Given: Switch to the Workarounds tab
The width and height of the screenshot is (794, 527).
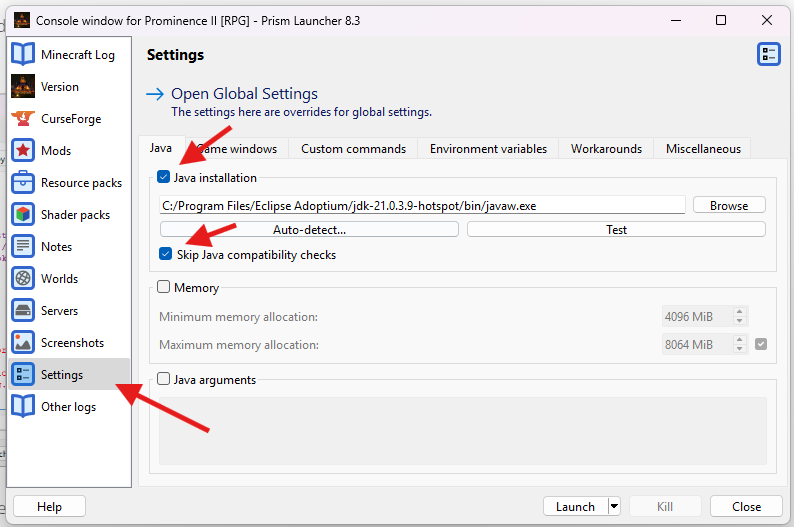Looking at the screenshot, I should click(x=606, y=149).
